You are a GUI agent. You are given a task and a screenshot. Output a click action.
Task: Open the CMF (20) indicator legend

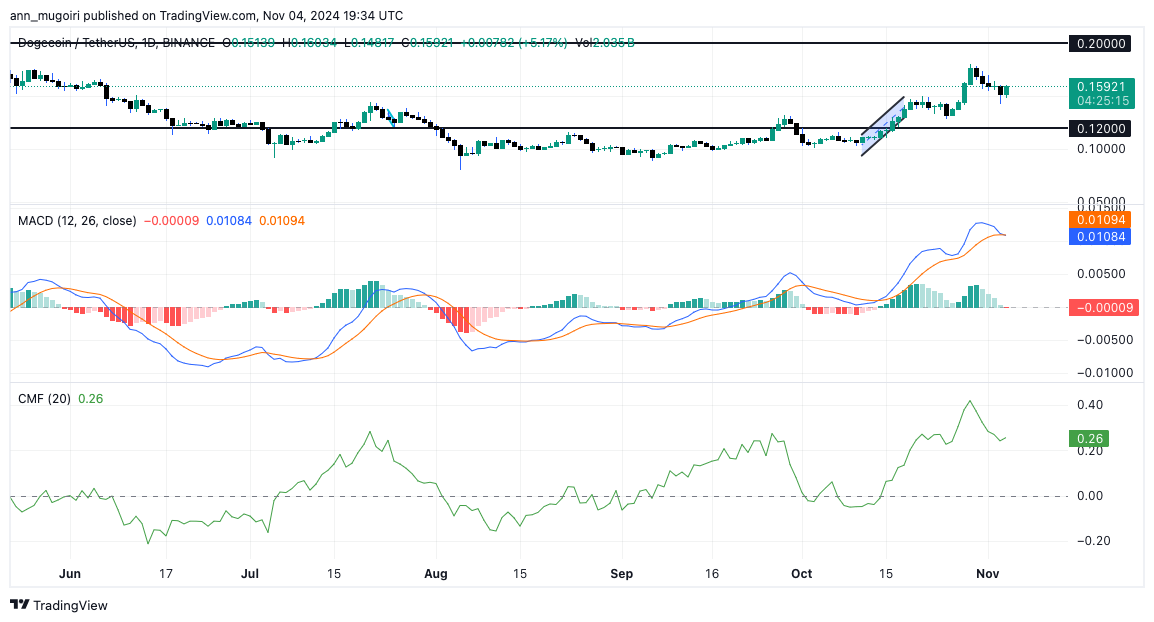pos(44,398)
